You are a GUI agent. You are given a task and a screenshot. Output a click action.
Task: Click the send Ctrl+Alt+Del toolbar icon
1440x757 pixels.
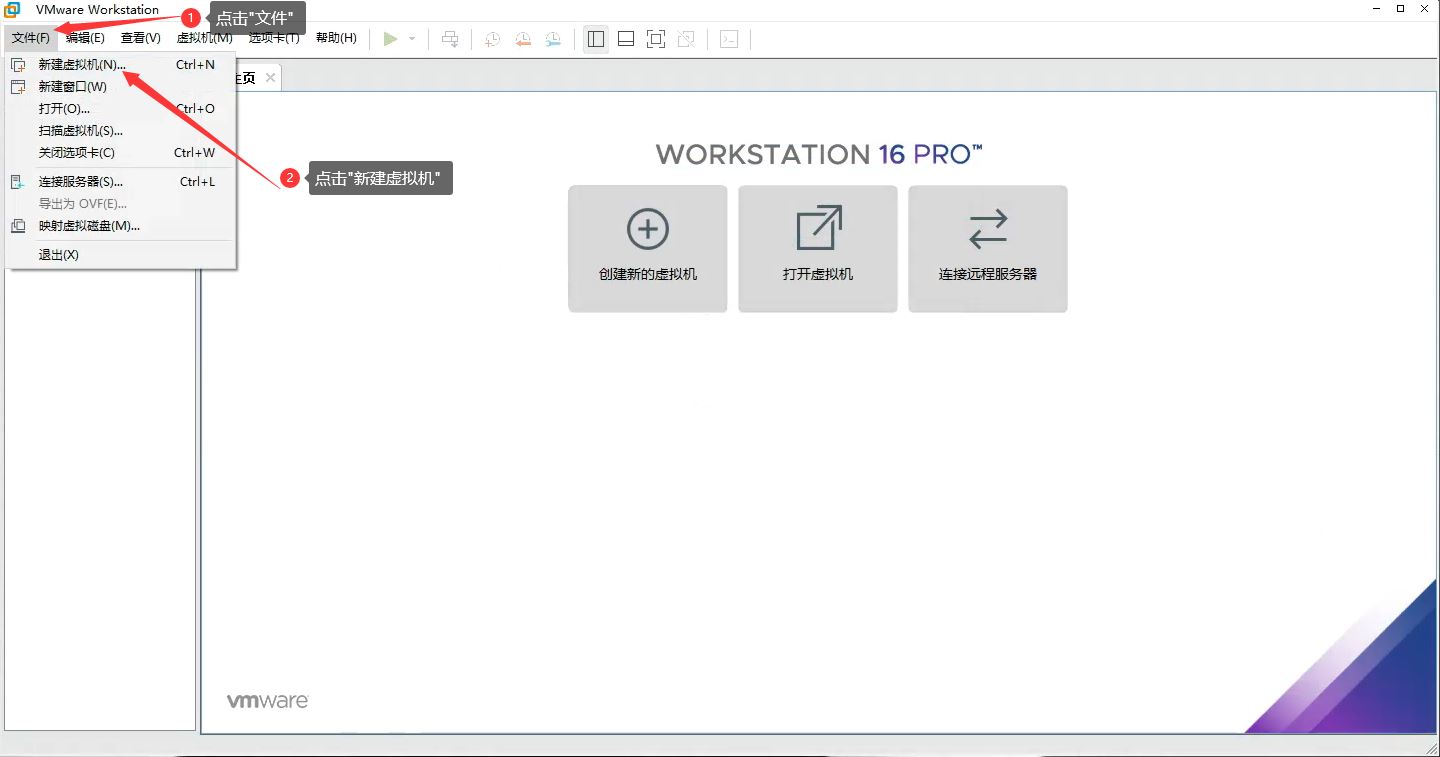[x=451, y=39]
